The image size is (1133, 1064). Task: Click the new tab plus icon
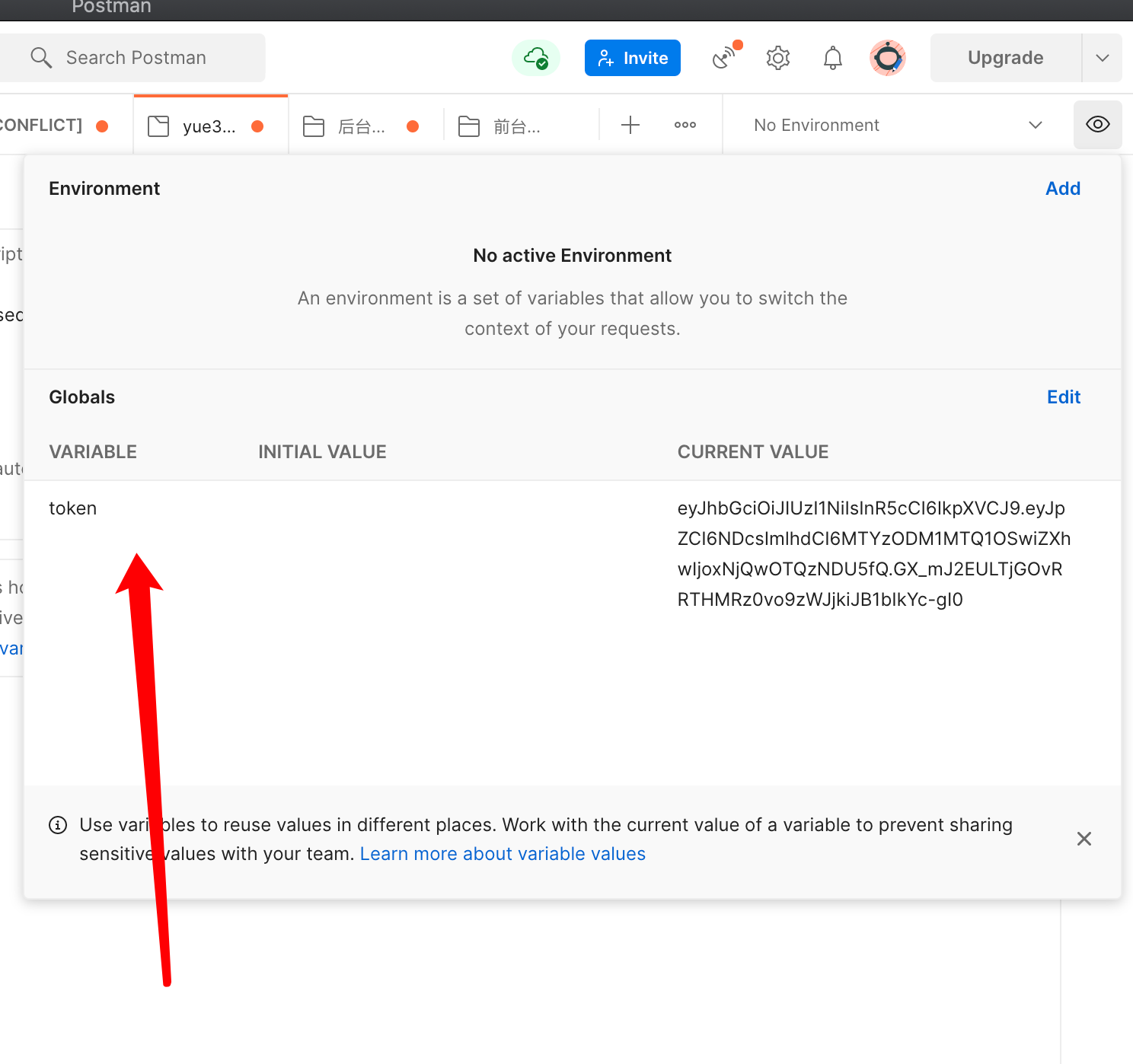(x=630, y=125)
